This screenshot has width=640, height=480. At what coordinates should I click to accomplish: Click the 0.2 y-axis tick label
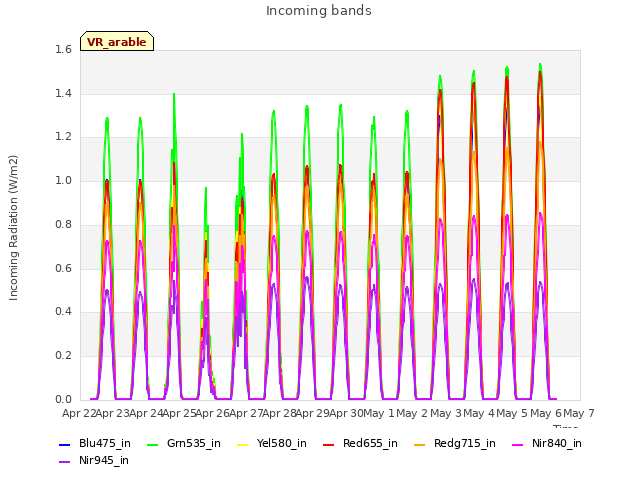[x=63, y=356]
